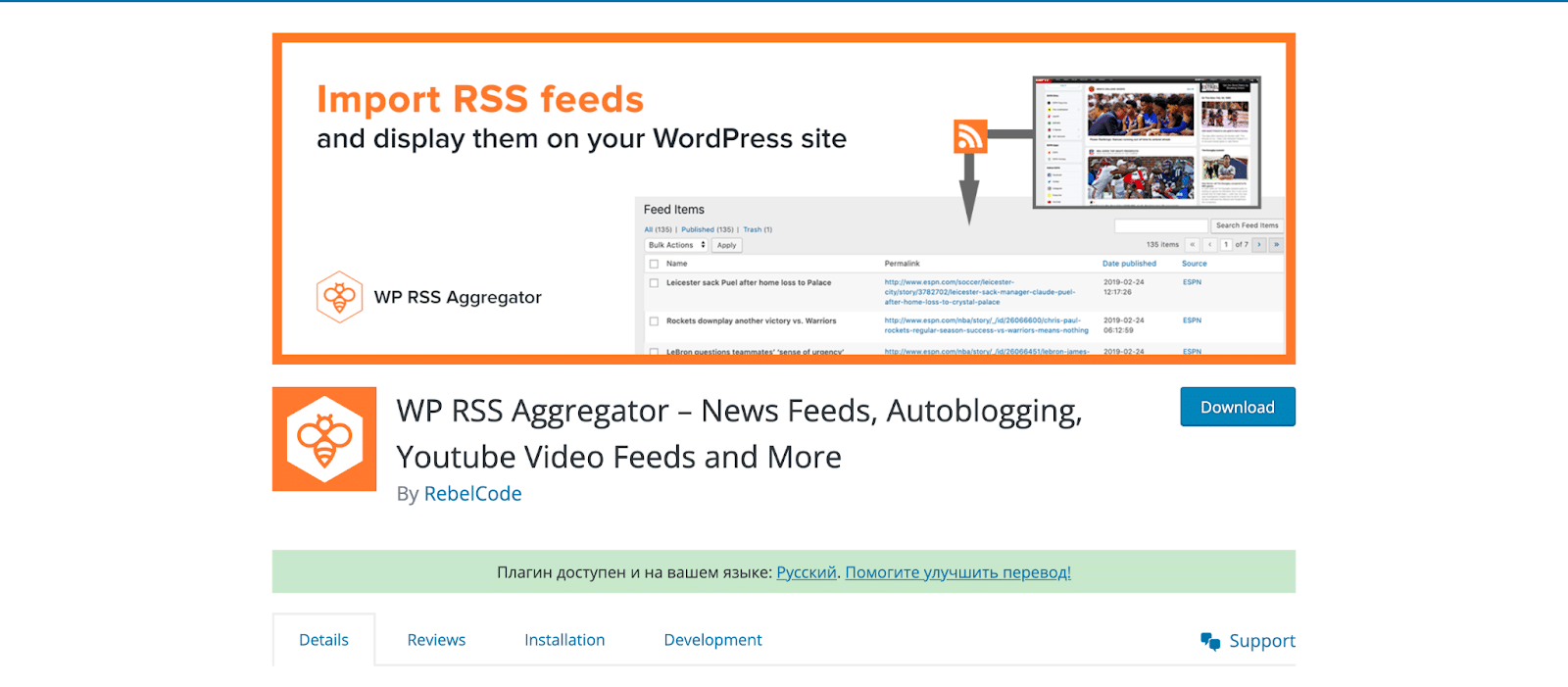Viewport: 1568px width, 687px height.
Task: Open the RebelCode author link
Action: [472, 494]
